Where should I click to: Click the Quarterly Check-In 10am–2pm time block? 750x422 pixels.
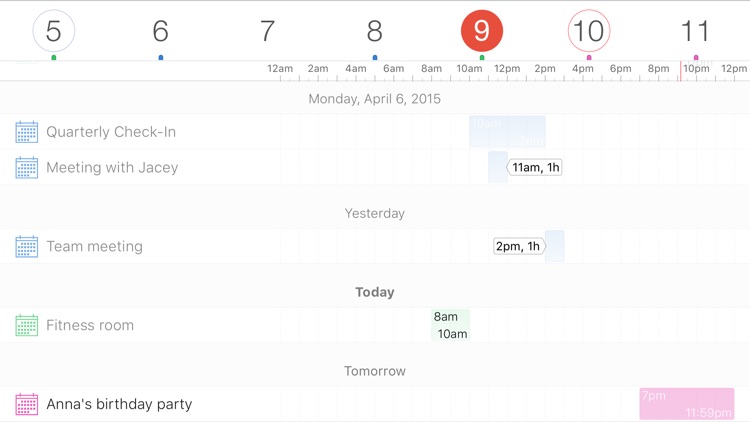(507, 132)
